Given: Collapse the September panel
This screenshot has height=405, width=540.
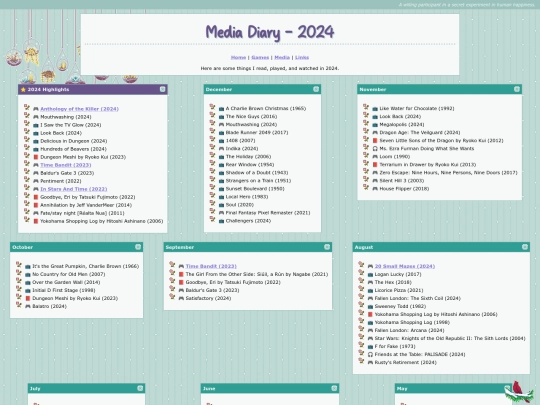Looking at the screenshot, I should 327,247.
